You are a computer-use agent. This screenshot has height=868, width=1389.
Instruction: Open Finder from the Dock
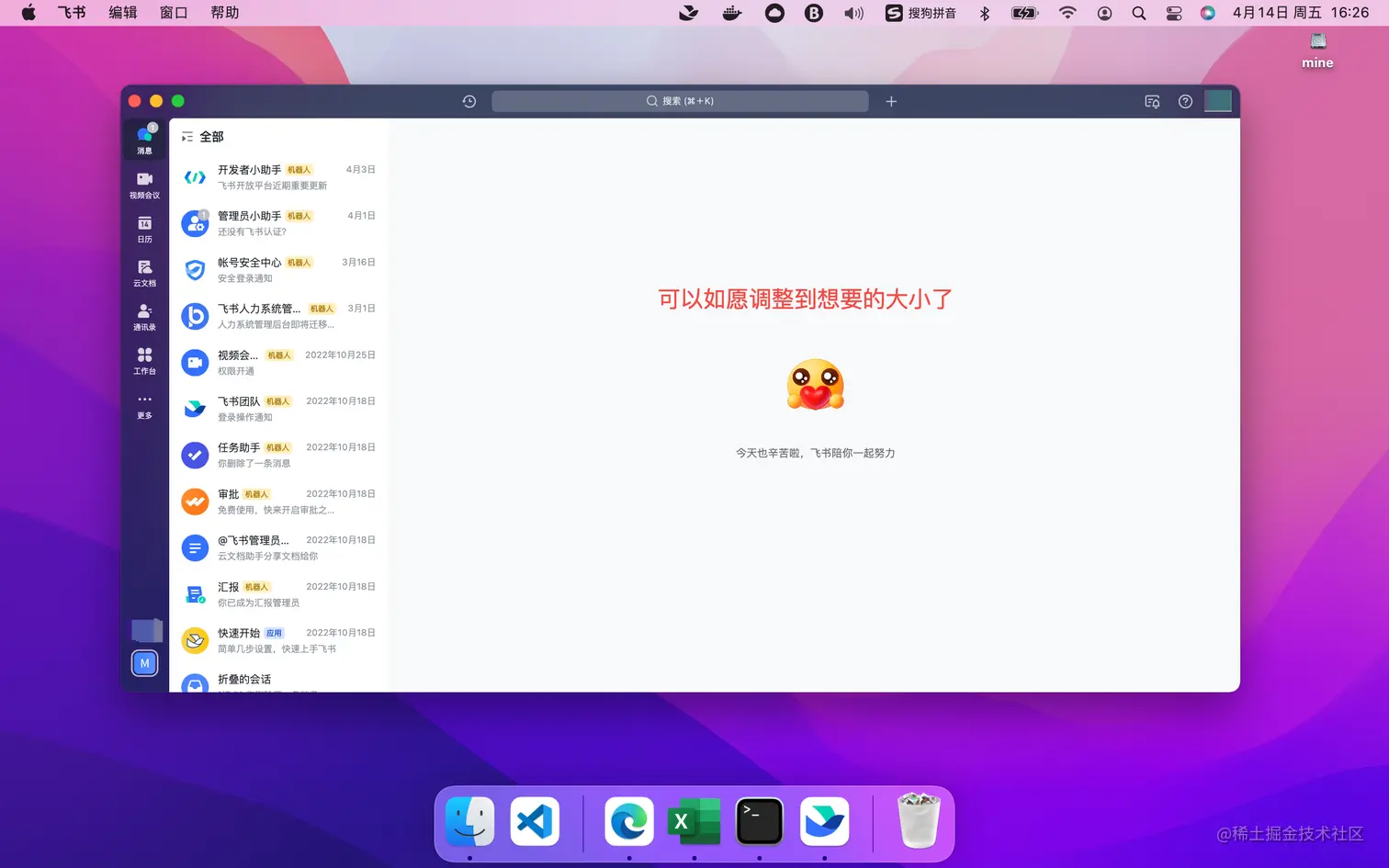pos(469,821)
